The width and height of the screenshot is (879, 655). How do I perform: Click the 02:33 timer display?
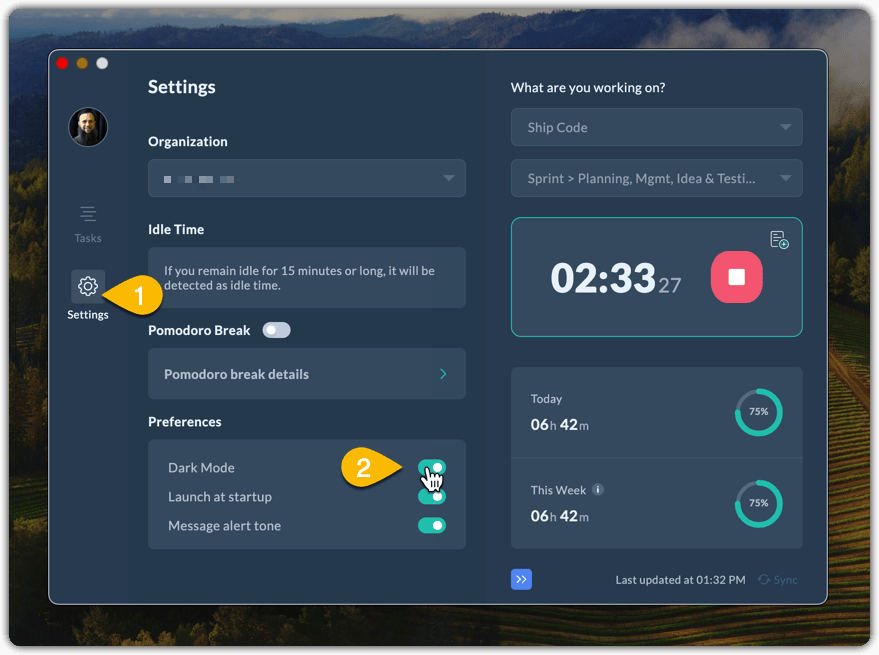point(603,278)
